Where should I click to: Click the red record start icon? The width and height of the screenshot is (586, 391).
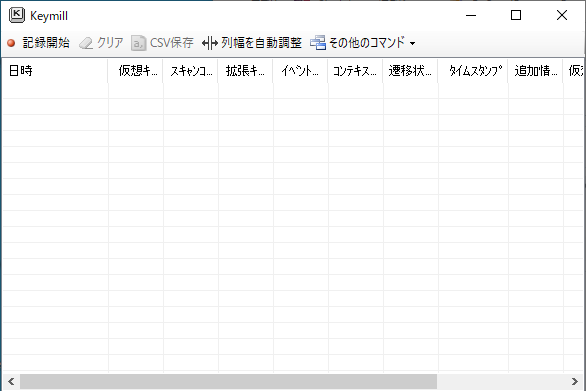pos(11,43)
